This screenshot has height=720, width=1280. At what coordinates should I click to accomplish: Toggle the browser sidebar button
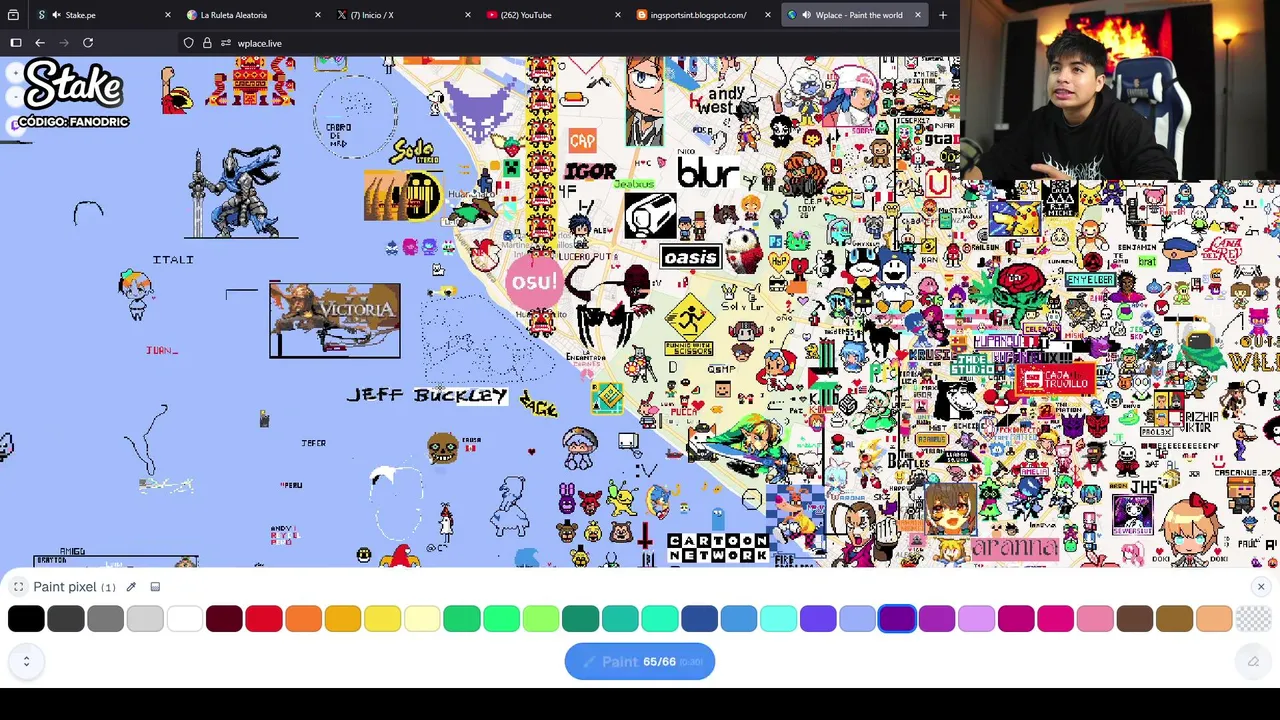[x=16, y=43]
